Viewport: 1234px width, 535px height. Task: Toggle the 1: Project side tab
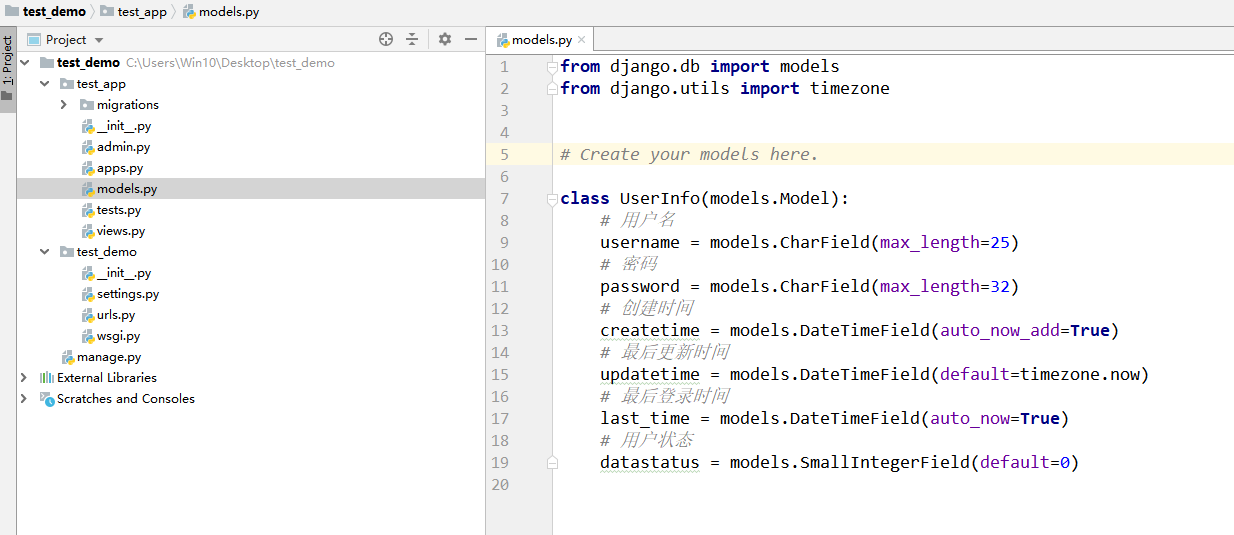tap(7, 69)
